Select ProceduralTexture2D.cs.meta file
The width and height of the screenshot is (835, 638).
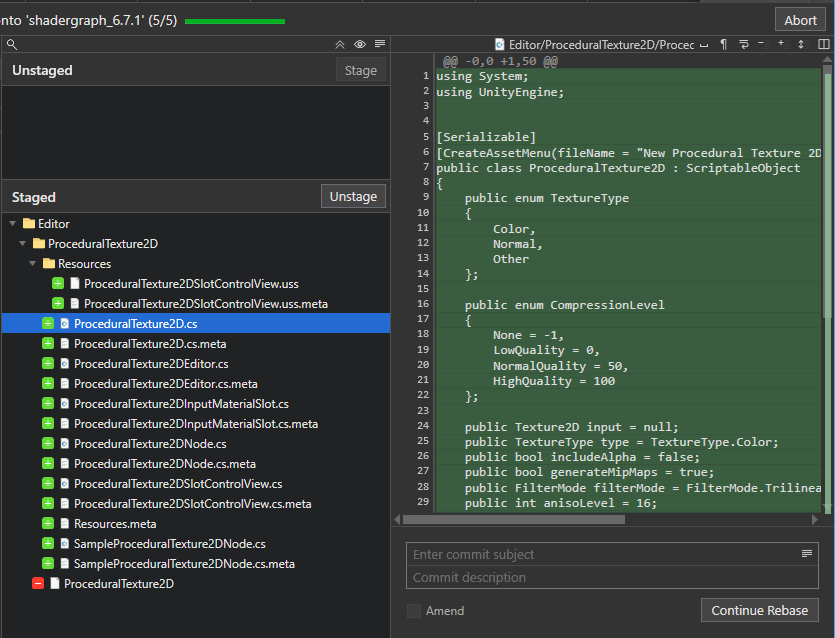tap(196, 343)
